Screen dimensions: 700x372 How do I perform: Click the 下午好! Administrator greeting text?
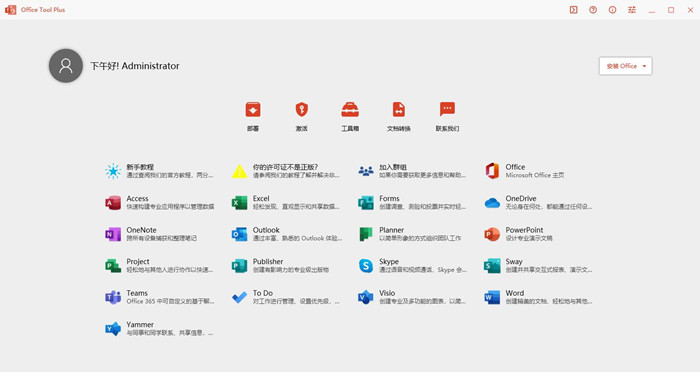135,66
